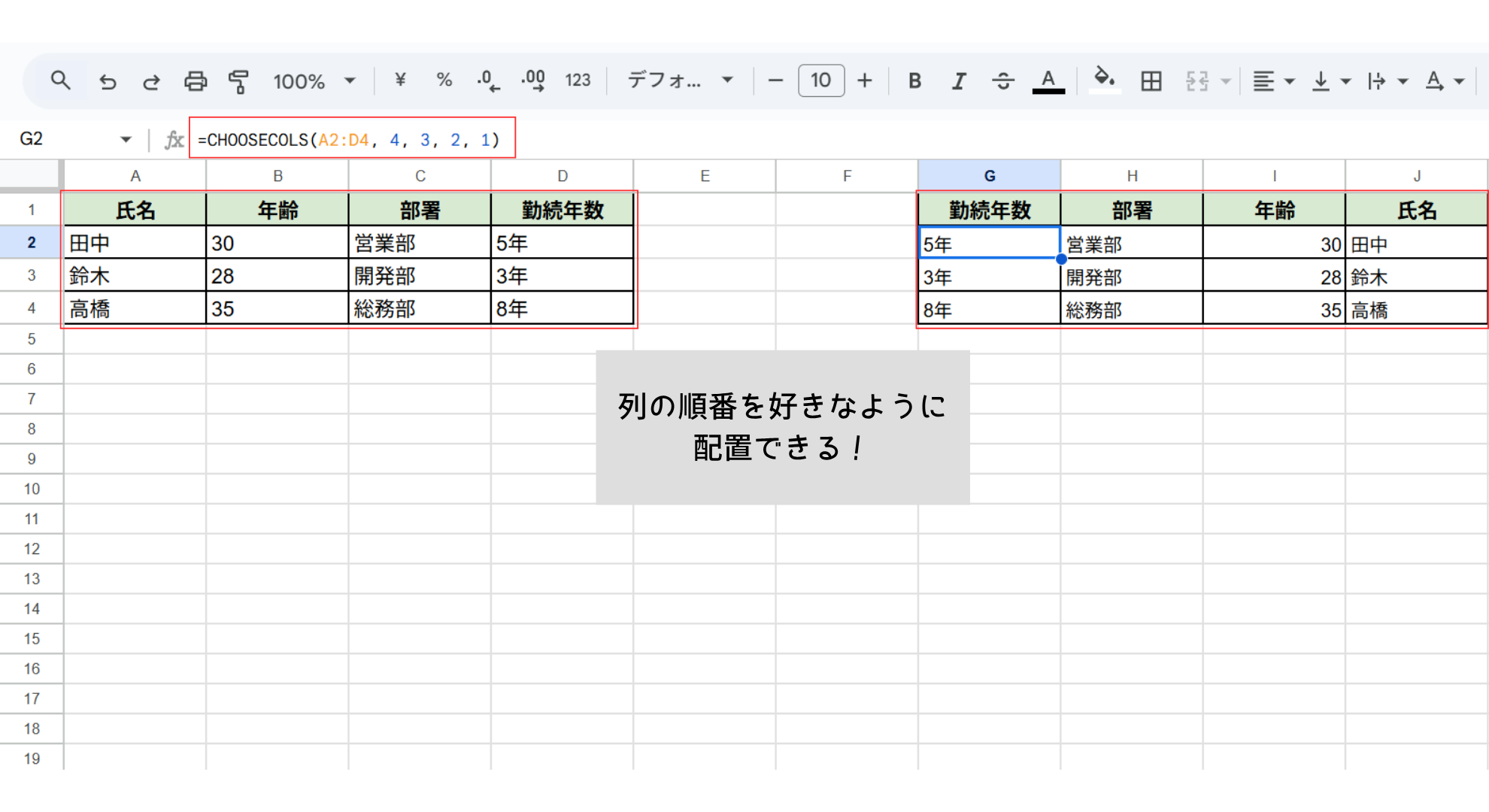1489x812 pixels.
Task: Click the CHOOSECOLS formula in formula bar
Action: point(349,140)
